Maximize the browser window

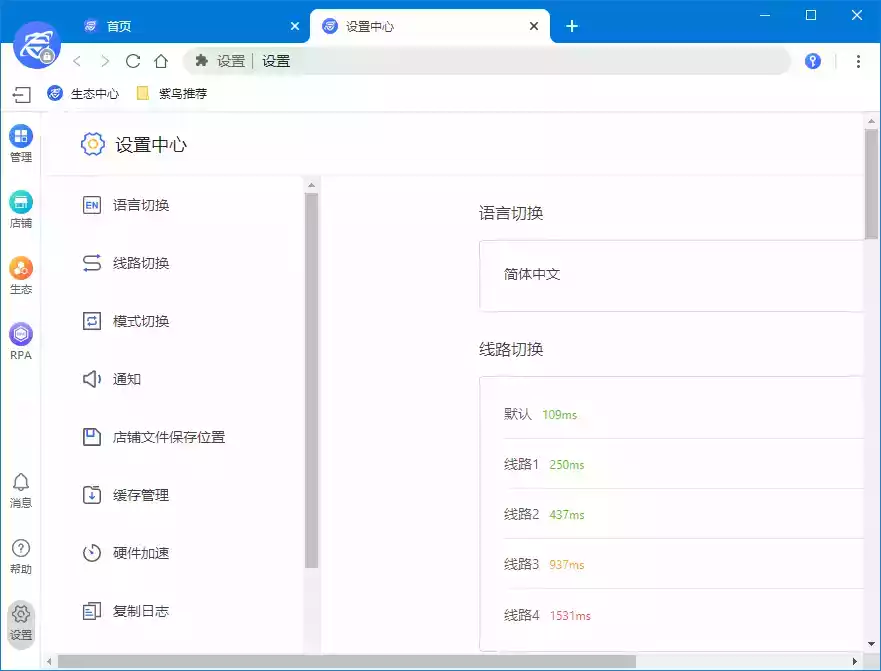[x=811, y=15]
